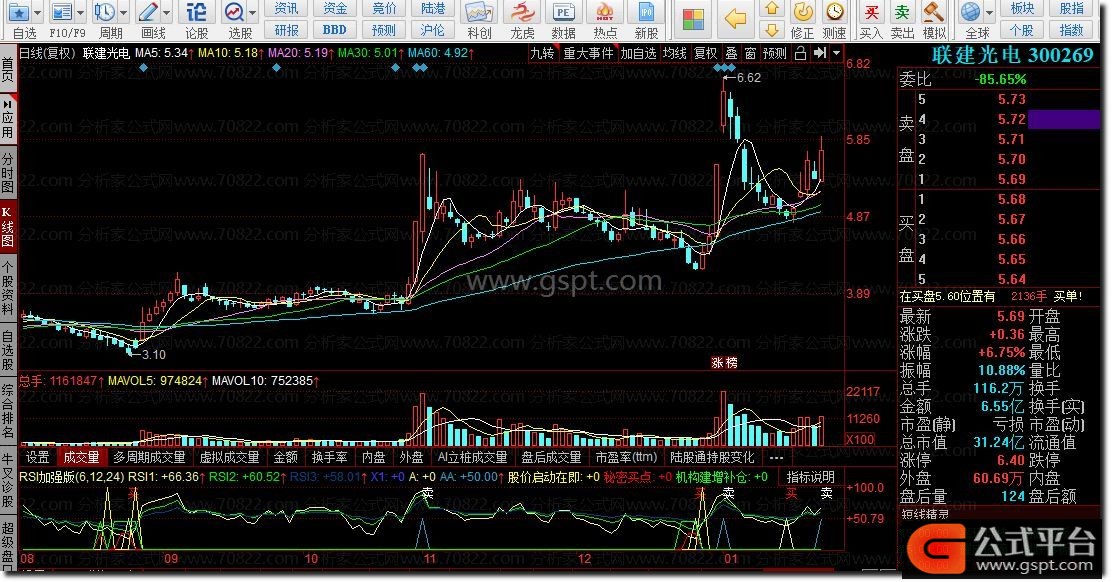Toggle the 九转 indicator
Viewport: 1112px width, 582px height.
pyautogui.click(x=543, y=53)
